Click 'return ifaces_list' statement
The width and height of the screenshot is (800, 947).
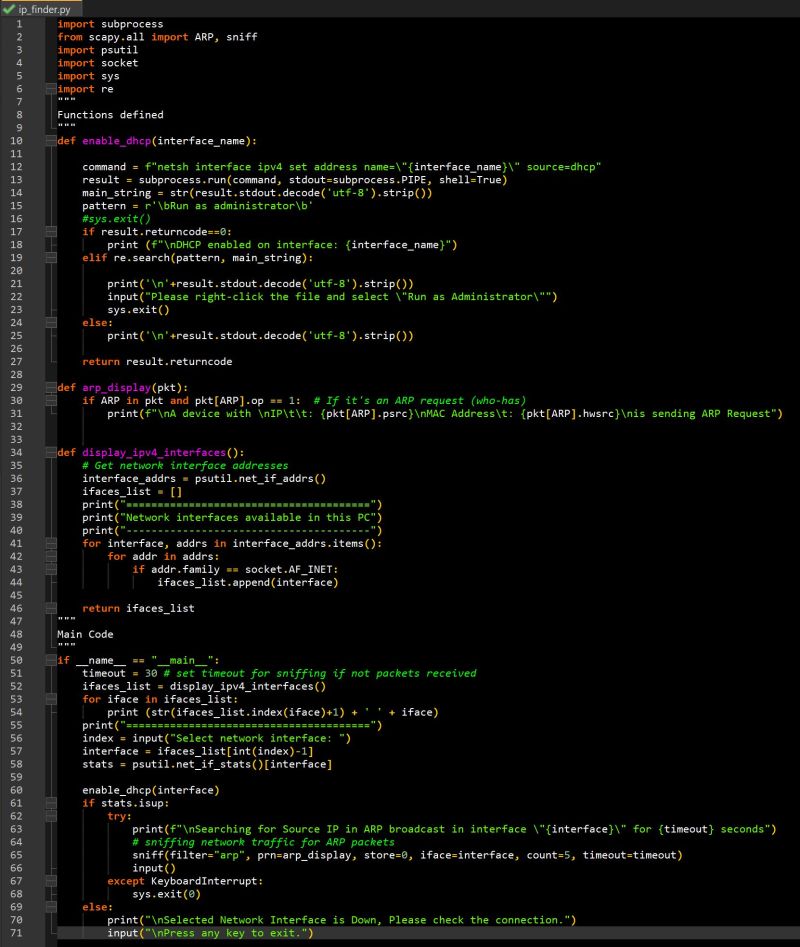[138, 608]
